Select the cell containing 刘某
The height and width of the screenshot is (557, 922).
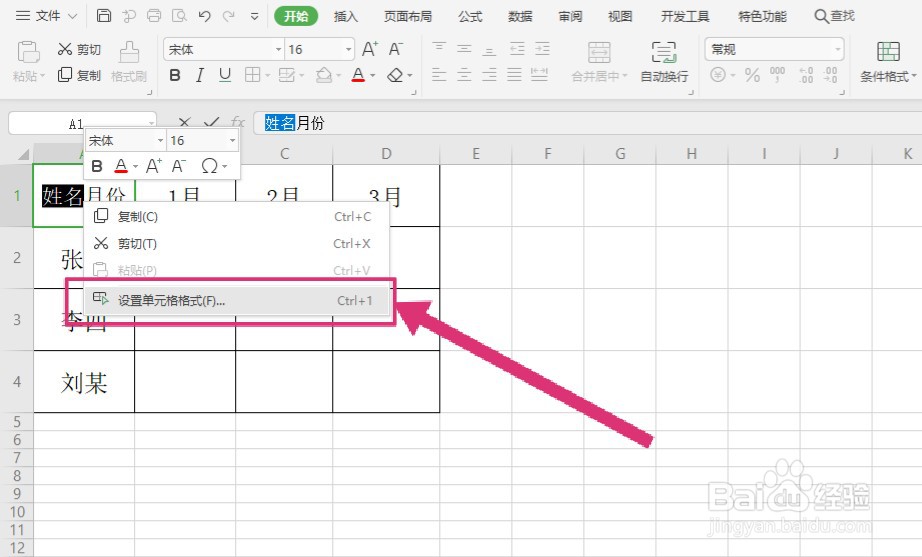coord(84,382)
